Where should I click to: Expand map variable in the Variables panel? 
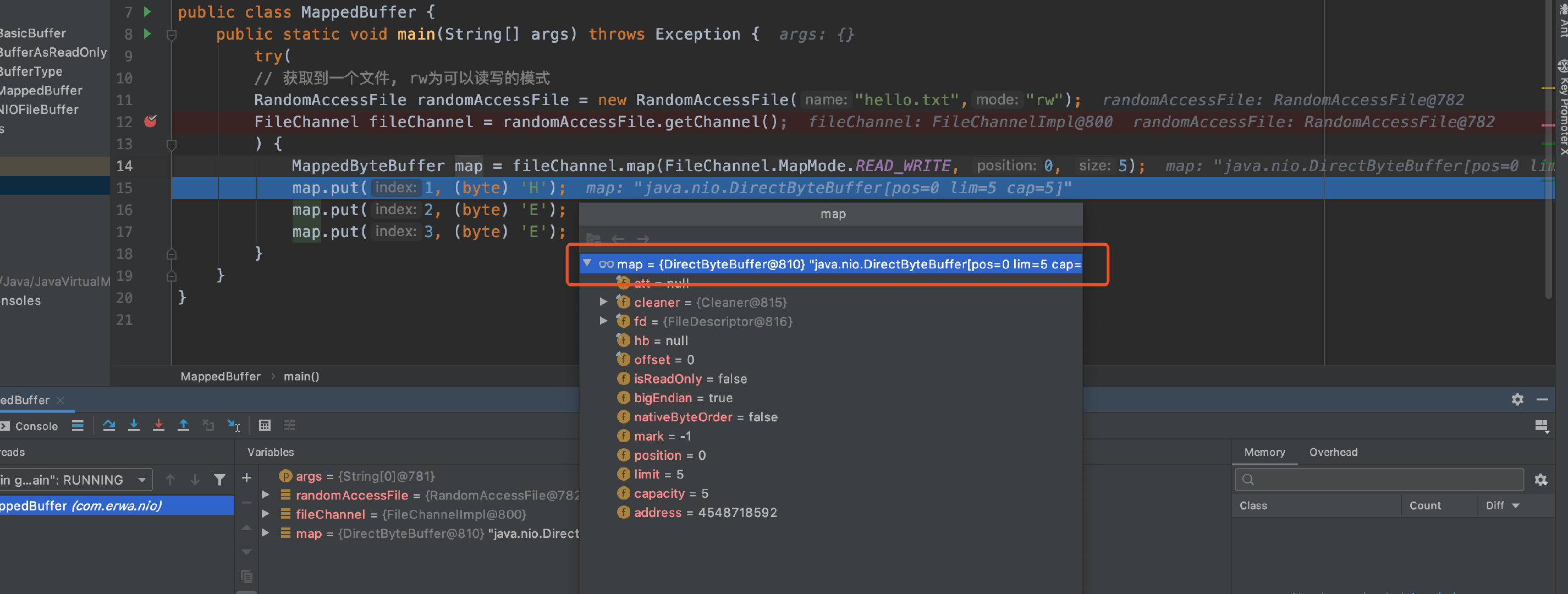pos(266,532)
